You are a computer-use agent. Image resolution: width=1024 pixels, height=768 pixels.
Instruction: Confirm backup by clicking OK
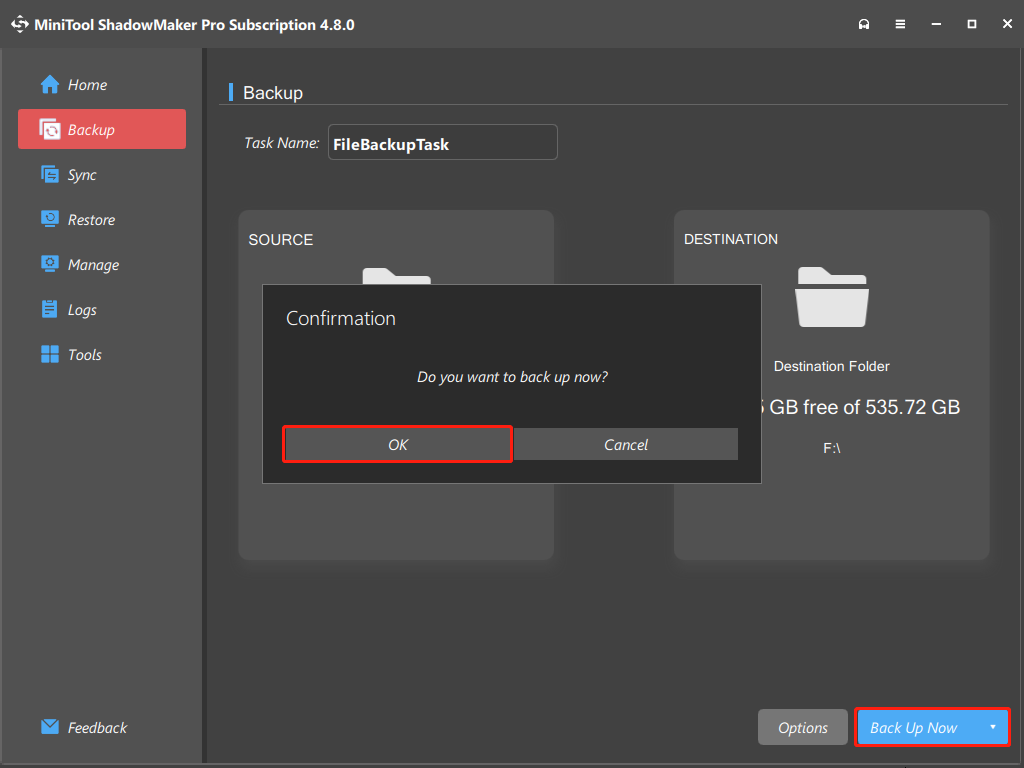[x=397, y=444]
